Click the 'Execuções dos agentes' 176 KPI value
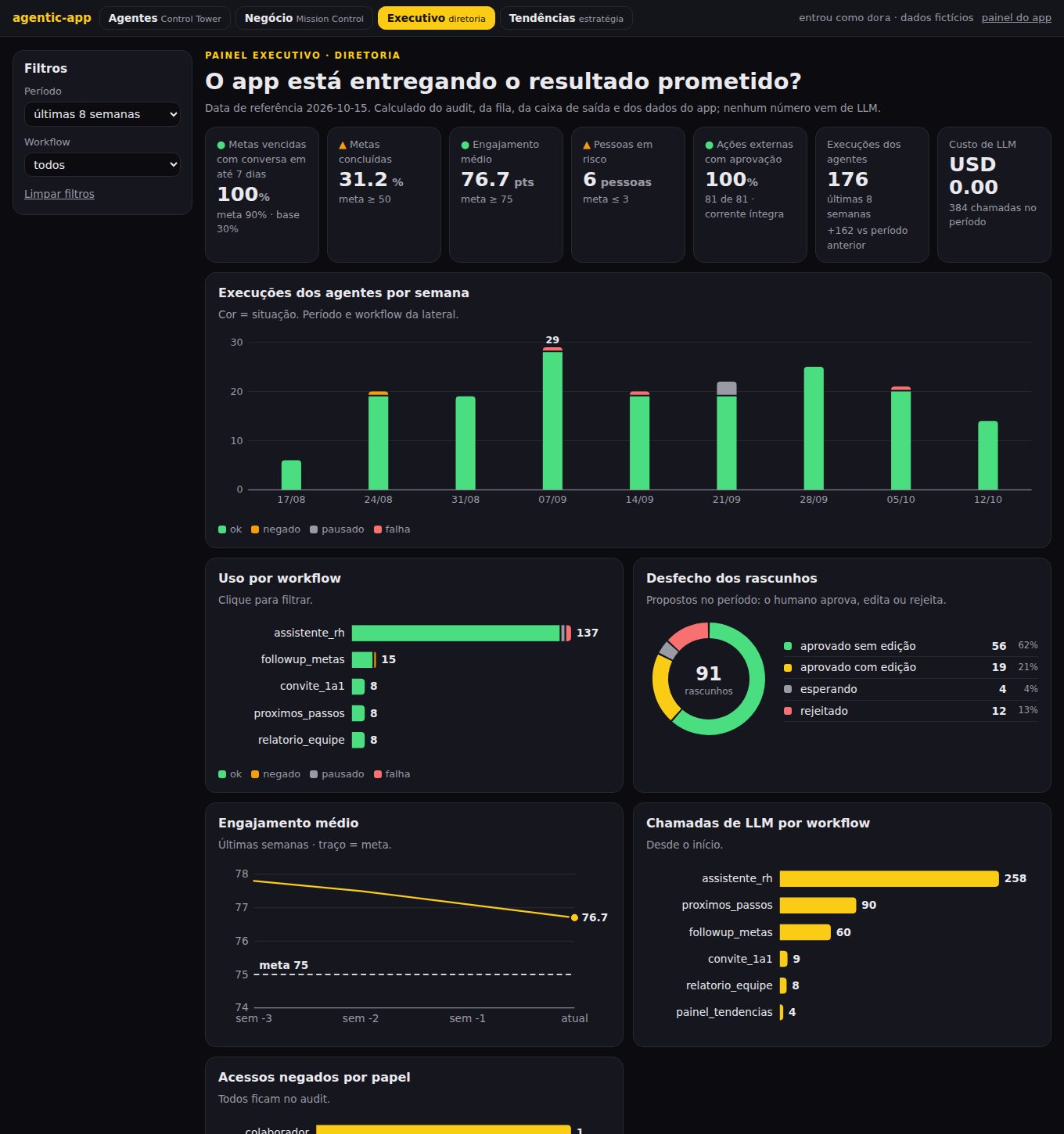The image size is (1064, 1134). [848, 180]
